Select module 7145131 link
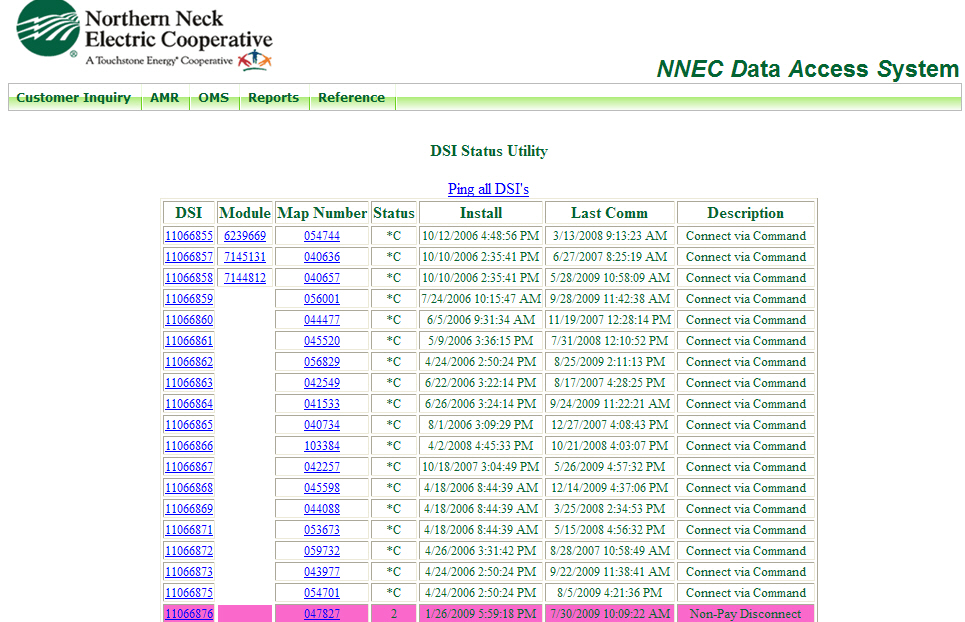 [x=245, y=257]
